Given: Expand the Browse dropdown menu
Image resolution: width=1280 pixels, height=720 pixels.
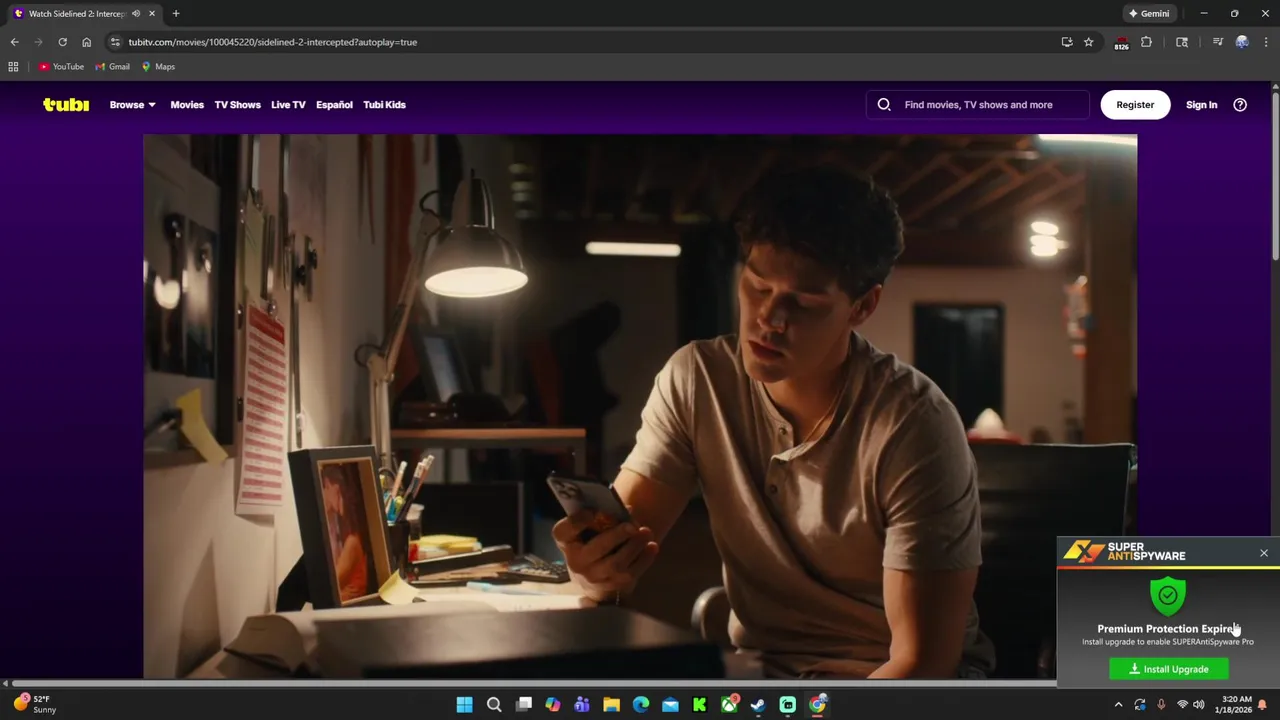Looking at the screenshot, I should [132, 104].
